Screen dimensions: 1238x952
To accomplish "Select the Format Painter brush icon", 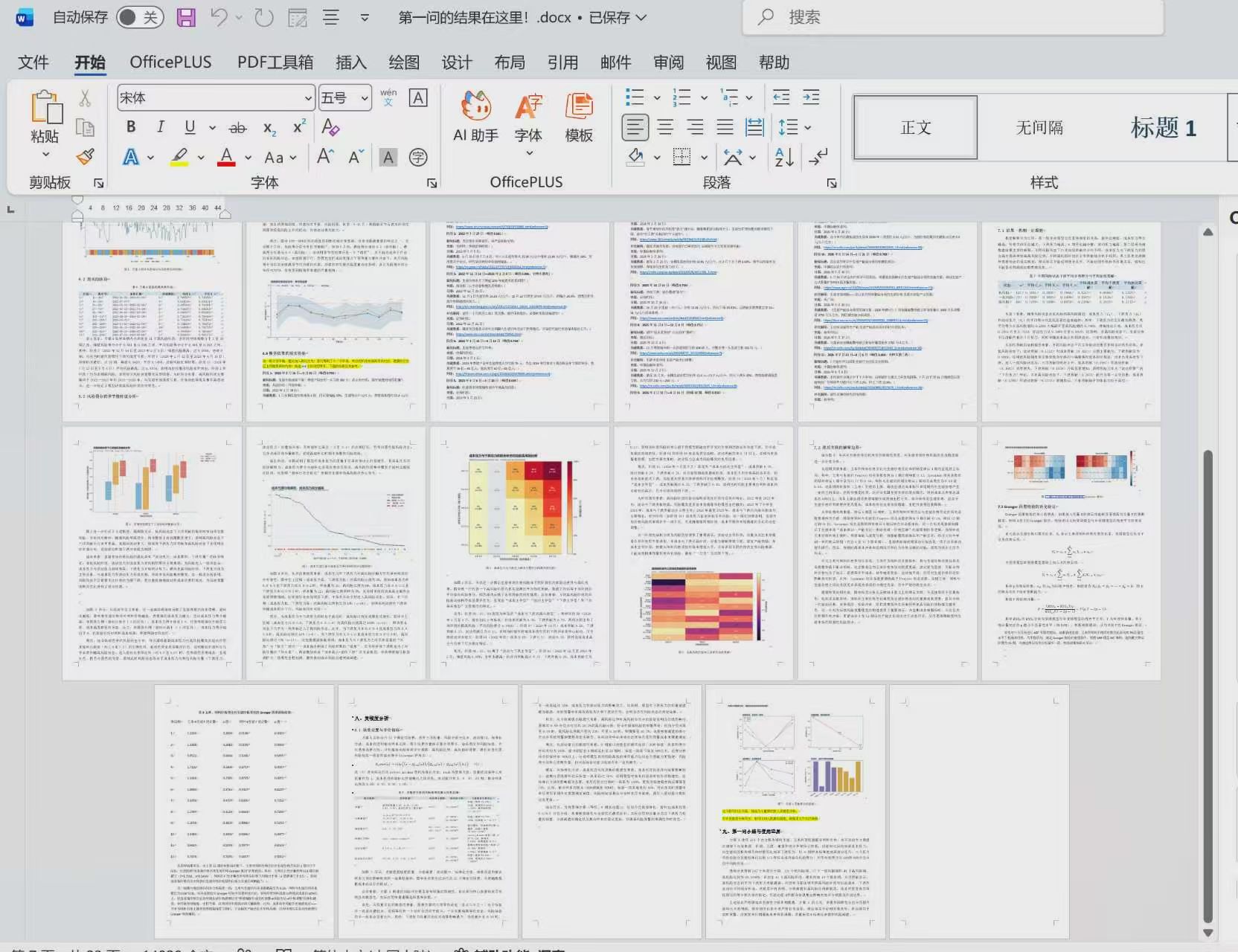I will click(x=86, y=157).
